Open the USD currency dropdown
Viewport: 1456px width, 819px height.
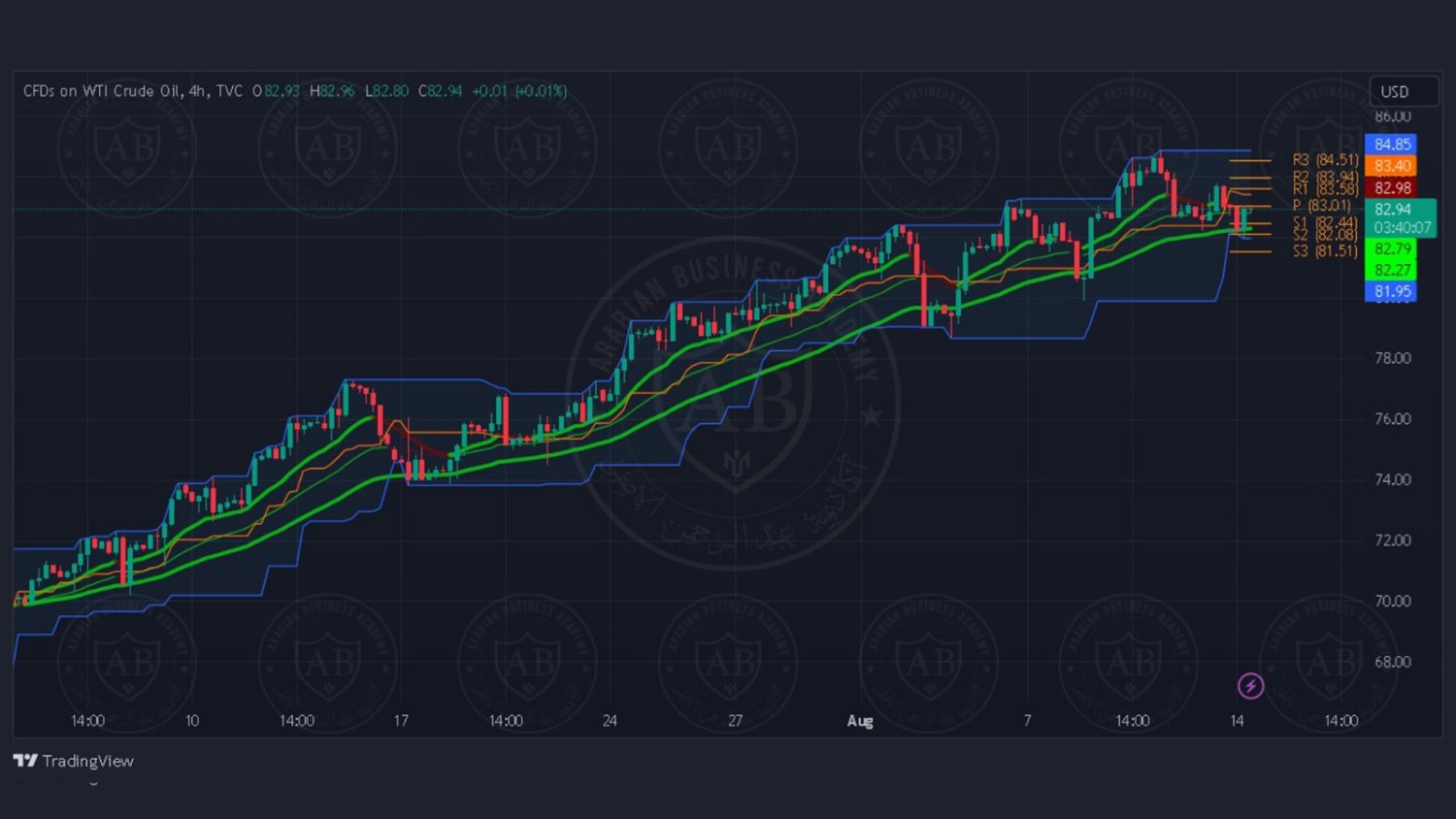click(x=1402, y=91)
